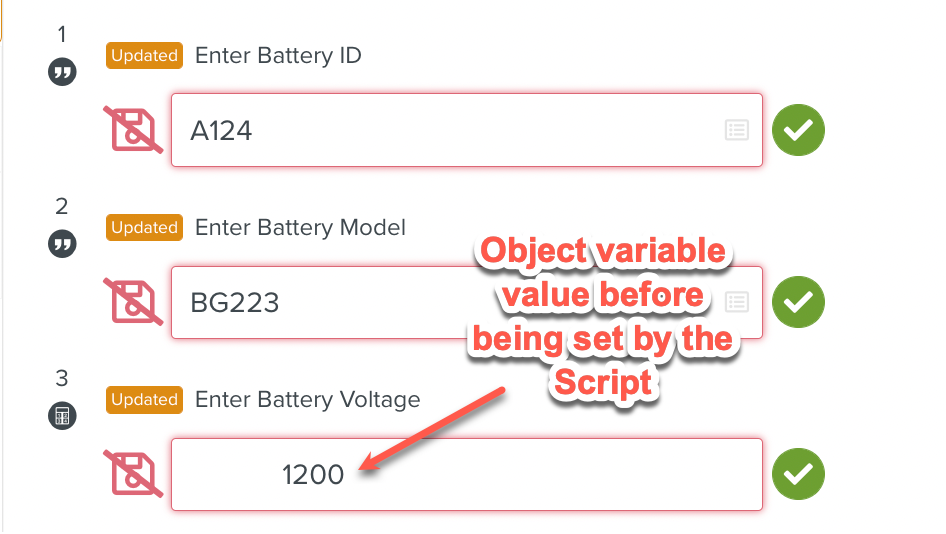Click the Enter Battery Model label
This screenshot has height=534, width=946.
click(x=300, y=228)
